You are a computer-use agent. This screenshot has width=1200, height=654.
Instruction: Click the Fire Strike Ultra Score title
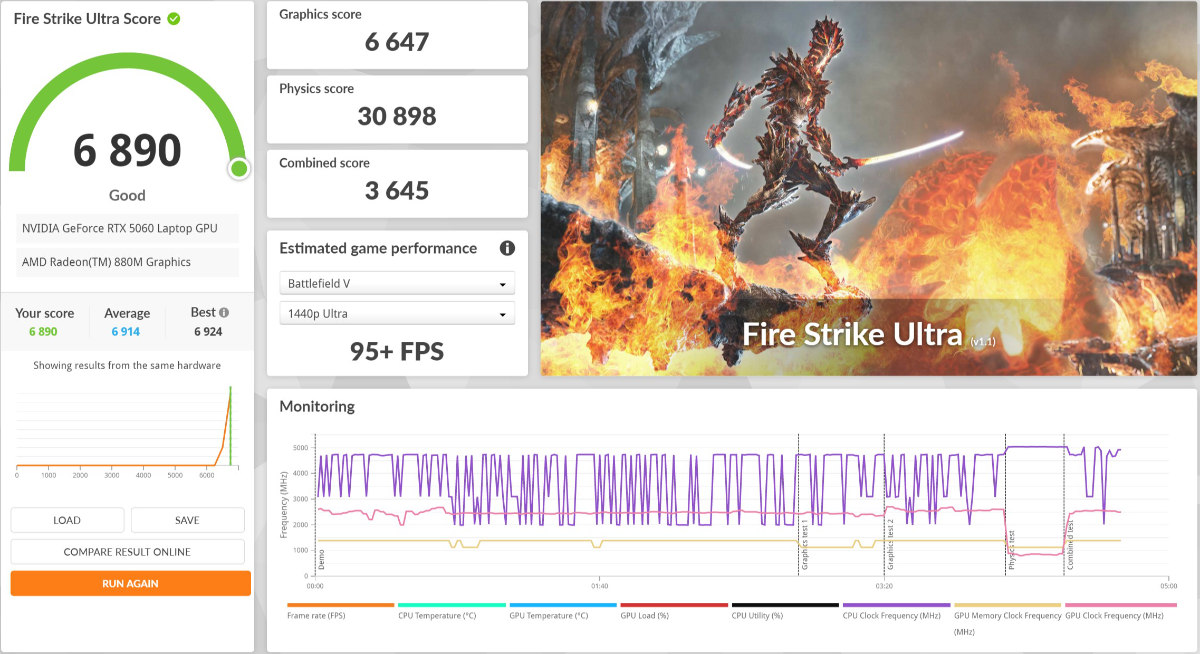click(87, 19)
